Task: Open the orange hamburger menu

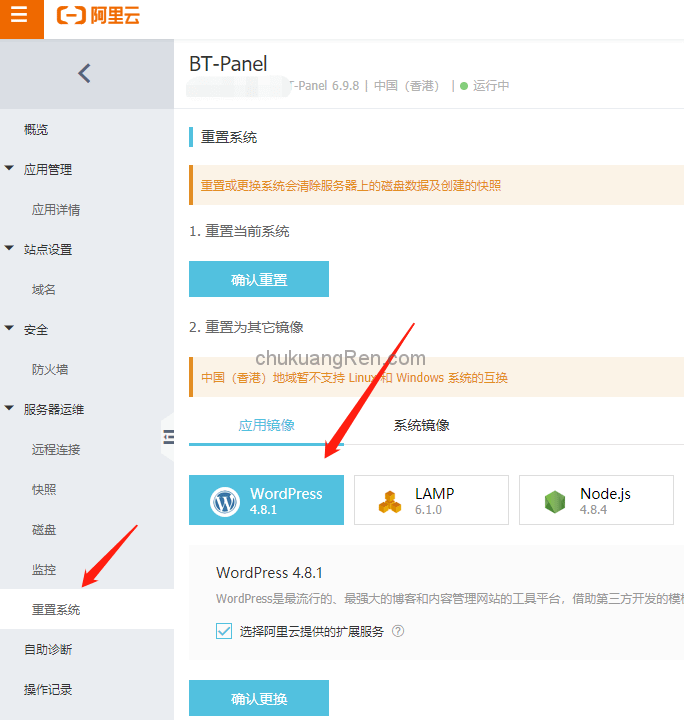Action: point(20,17)
